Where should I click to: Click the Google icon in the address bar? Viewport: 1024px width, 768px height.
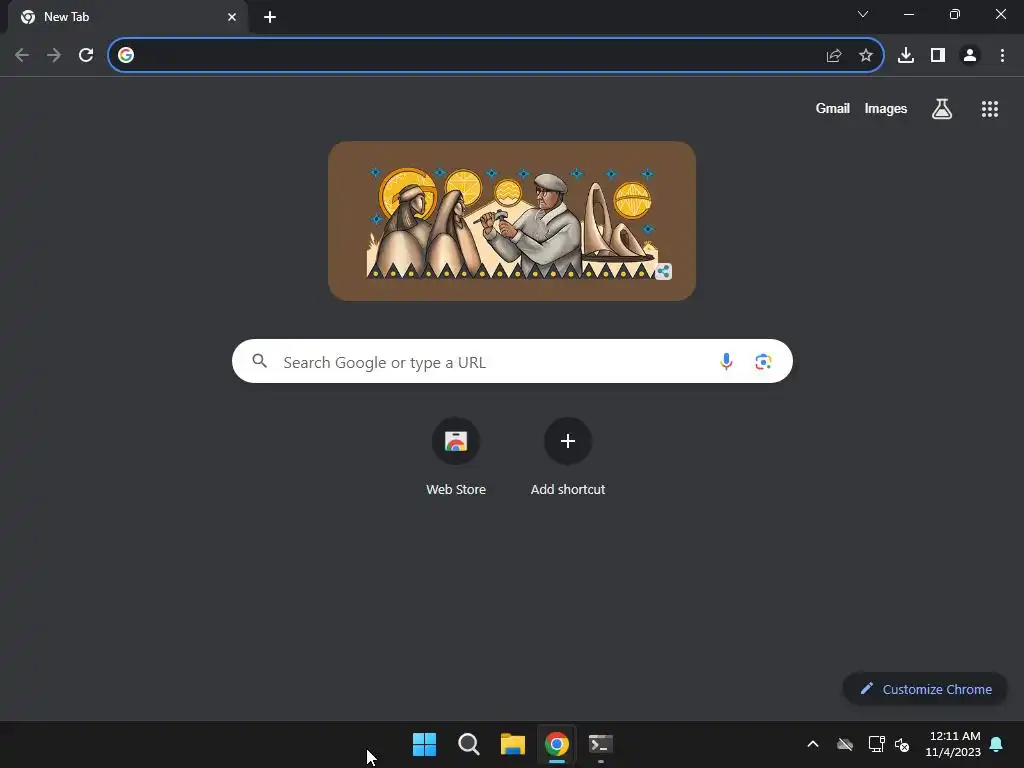click(126, 56)
